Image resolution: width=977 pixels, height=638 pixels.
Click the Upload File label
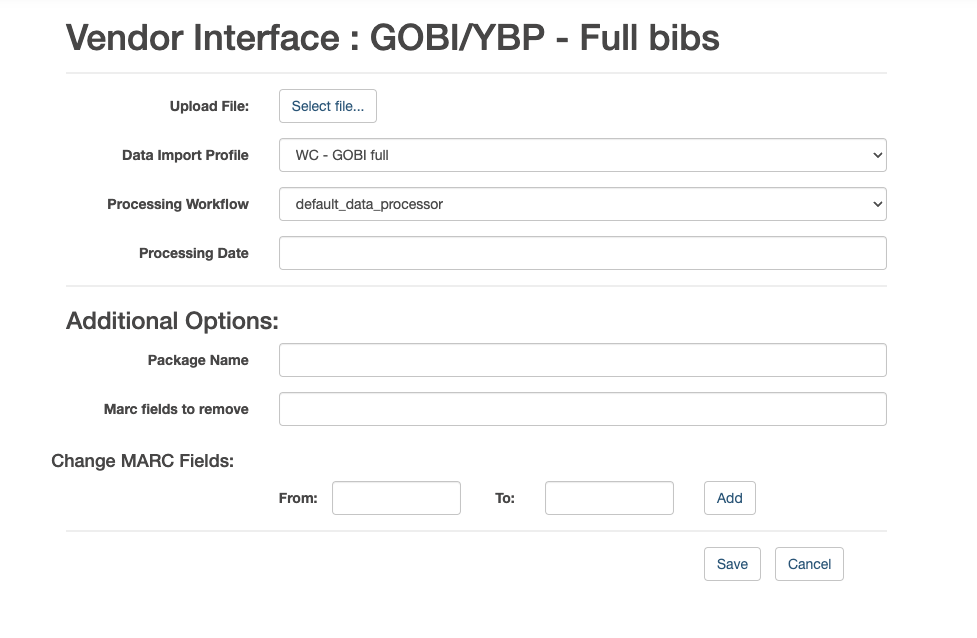point(209,107)
